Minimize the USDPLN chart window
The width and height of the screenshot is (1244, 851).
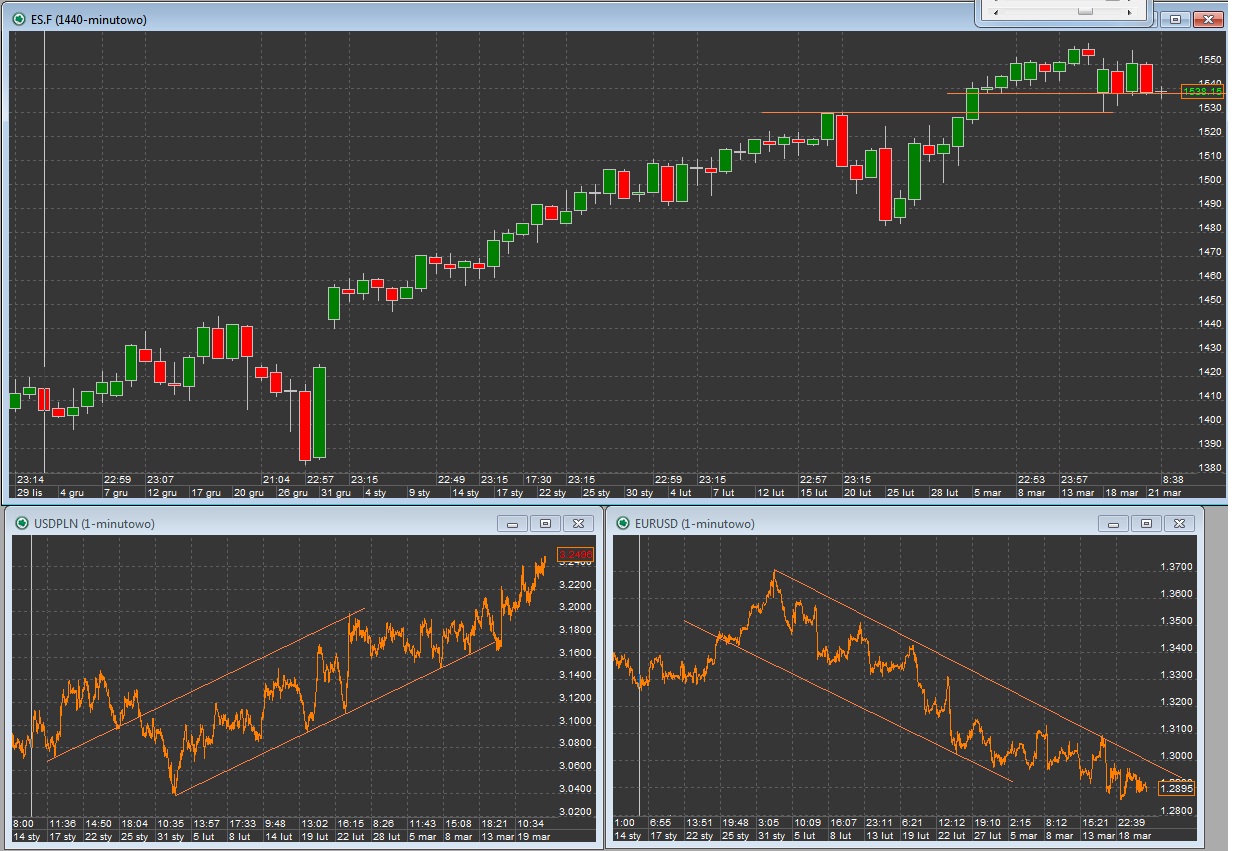coord(512,523)
